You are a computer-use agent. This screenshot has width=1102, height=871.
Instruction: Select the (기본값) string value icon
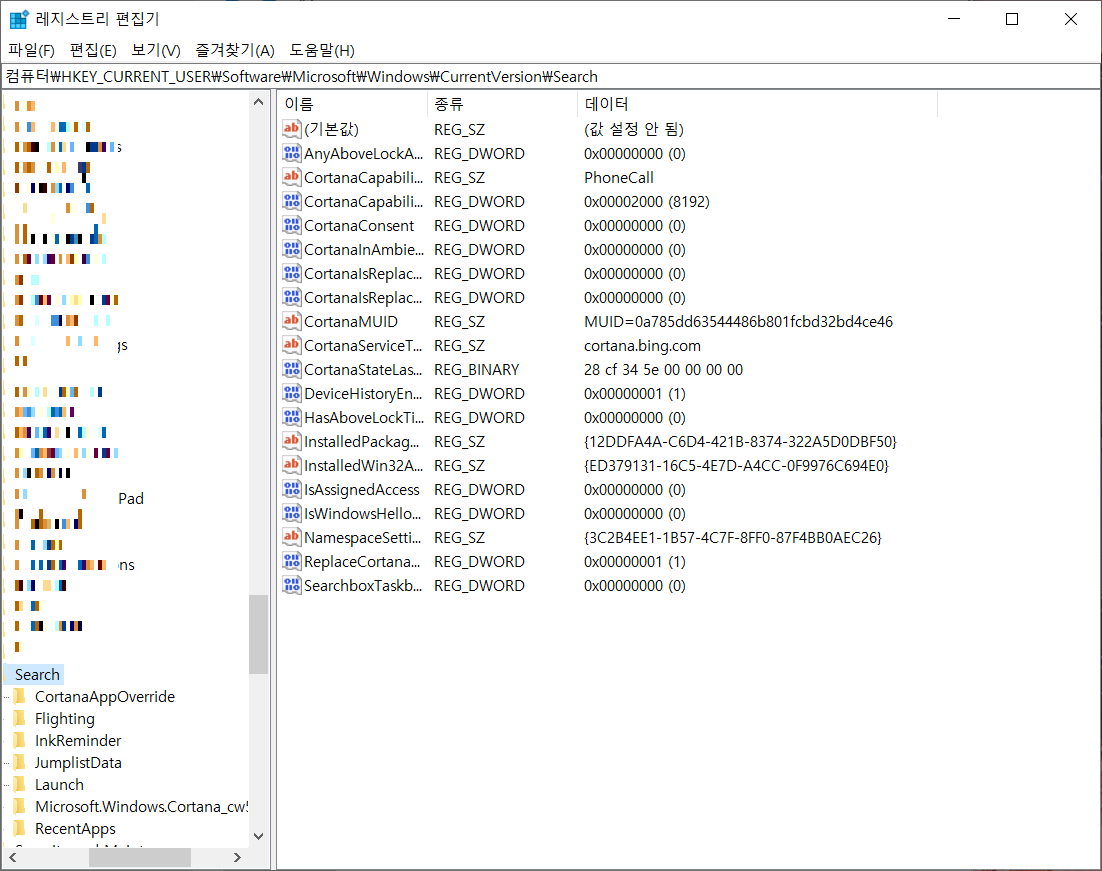pyautogui.click(x=292, y=129)
